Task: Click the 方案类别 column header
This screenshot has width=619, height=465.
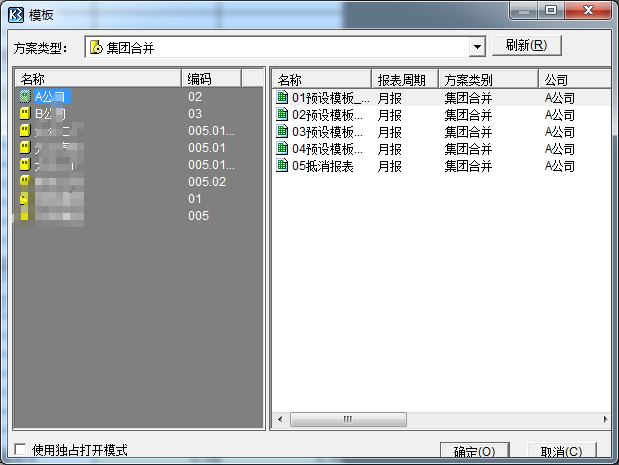Action: (487, 80)
